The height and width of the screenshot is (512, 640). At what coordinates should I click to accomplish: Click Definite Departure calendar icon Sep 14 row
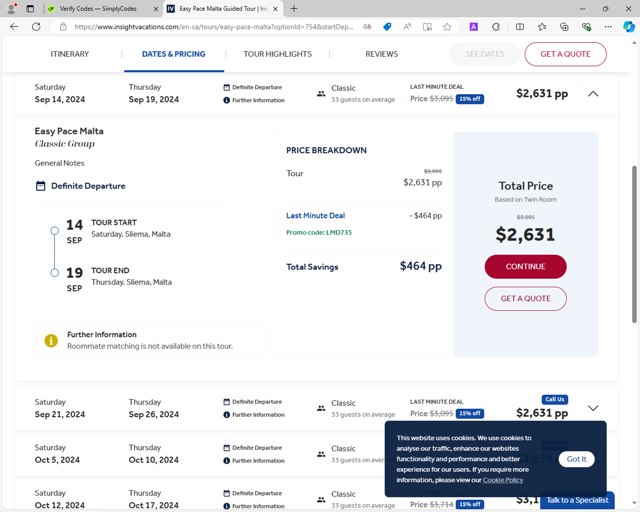point(227,87)
